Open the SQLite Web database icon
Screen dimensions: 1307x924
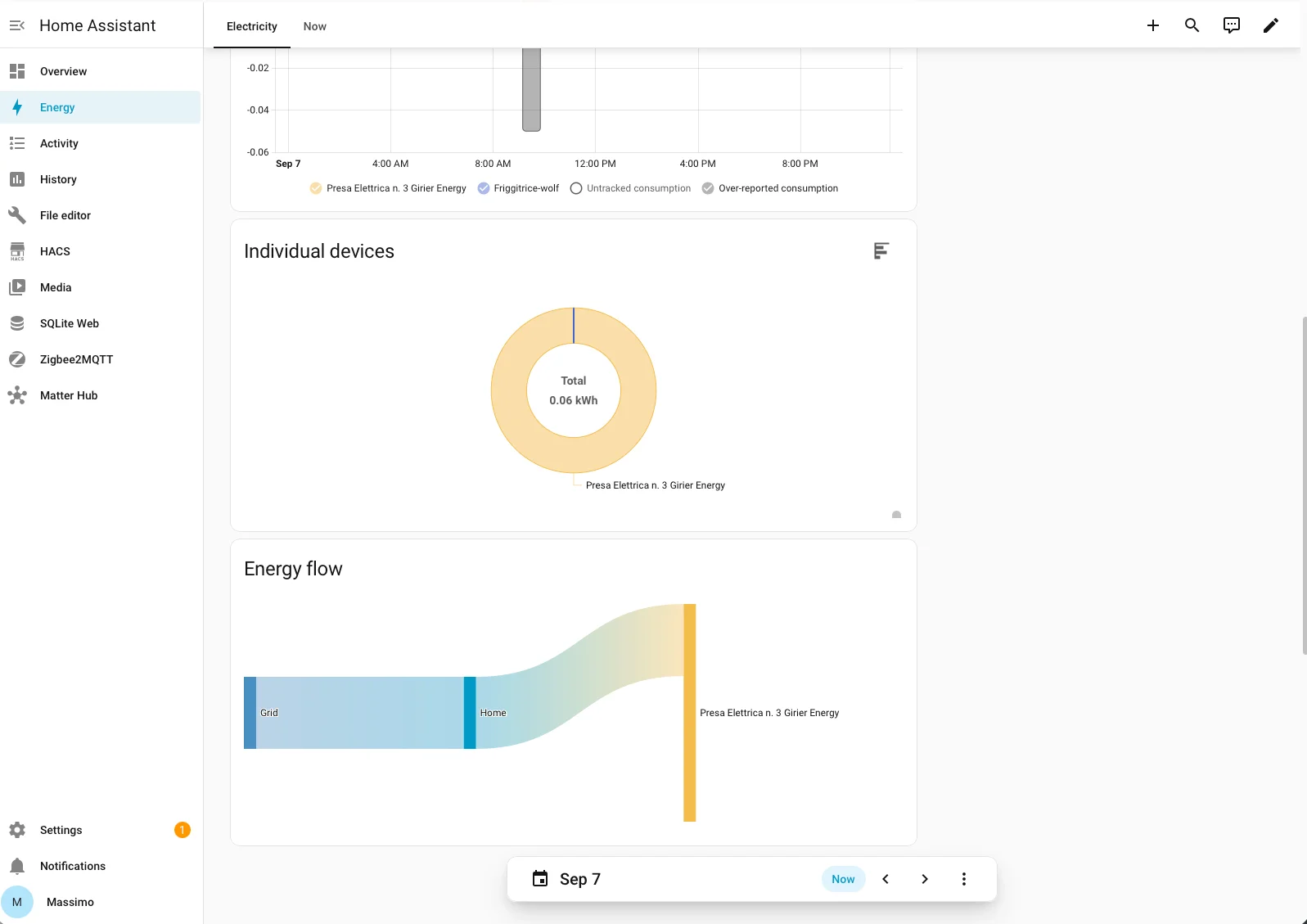pyautogui.click(x=17, y=323)
